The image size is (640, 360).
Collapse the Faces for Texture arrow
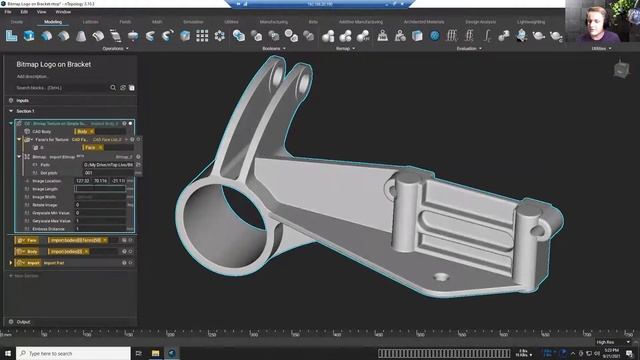coord(19,140)
